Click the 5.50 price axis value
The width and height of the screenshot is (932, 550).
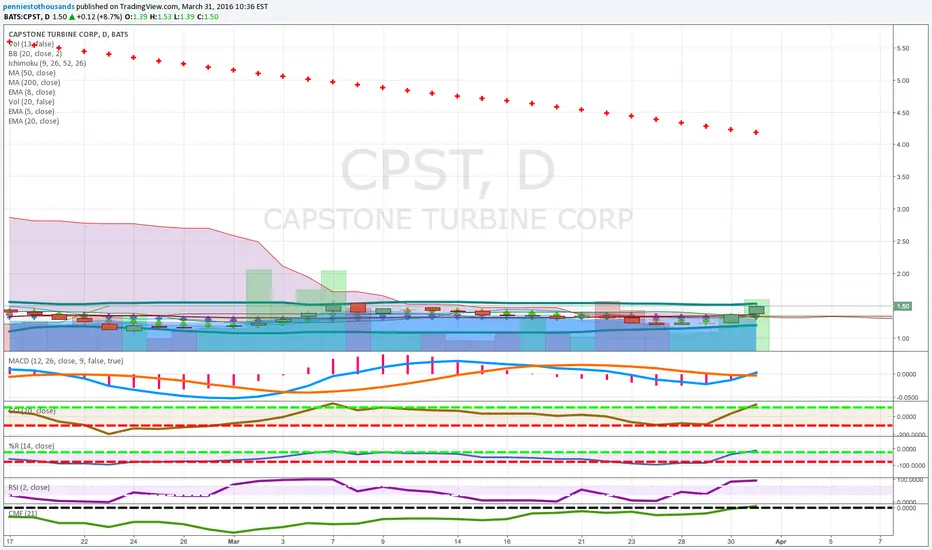point(903,48)
